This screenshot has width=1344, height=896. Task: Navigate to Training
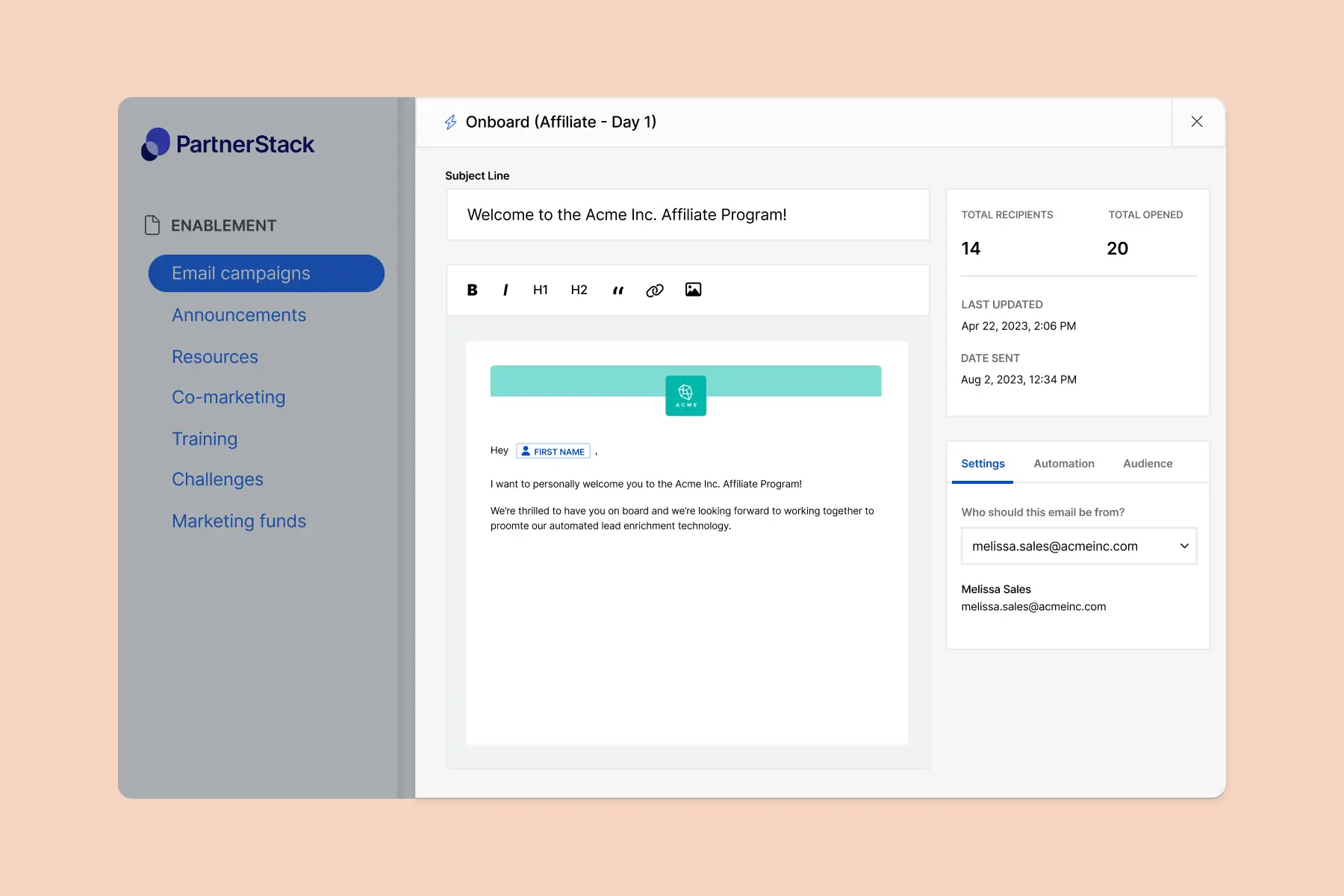tap(205, 439)
